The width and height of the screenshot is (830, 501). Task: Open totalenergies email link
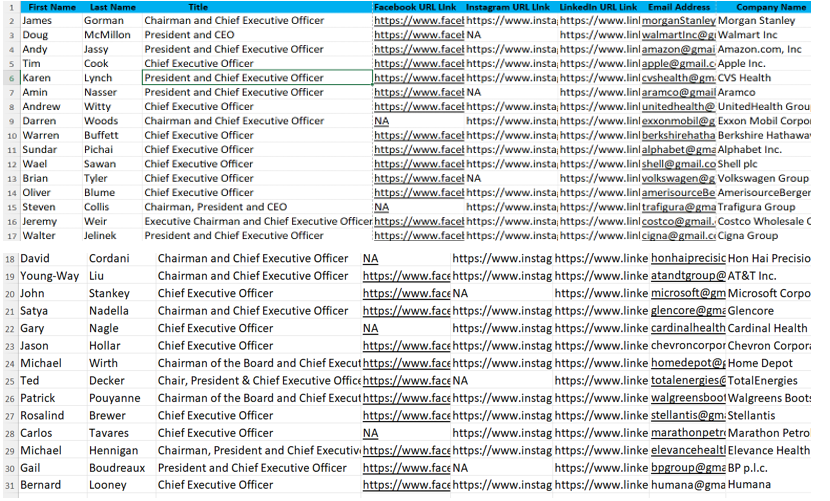point(688,381)
